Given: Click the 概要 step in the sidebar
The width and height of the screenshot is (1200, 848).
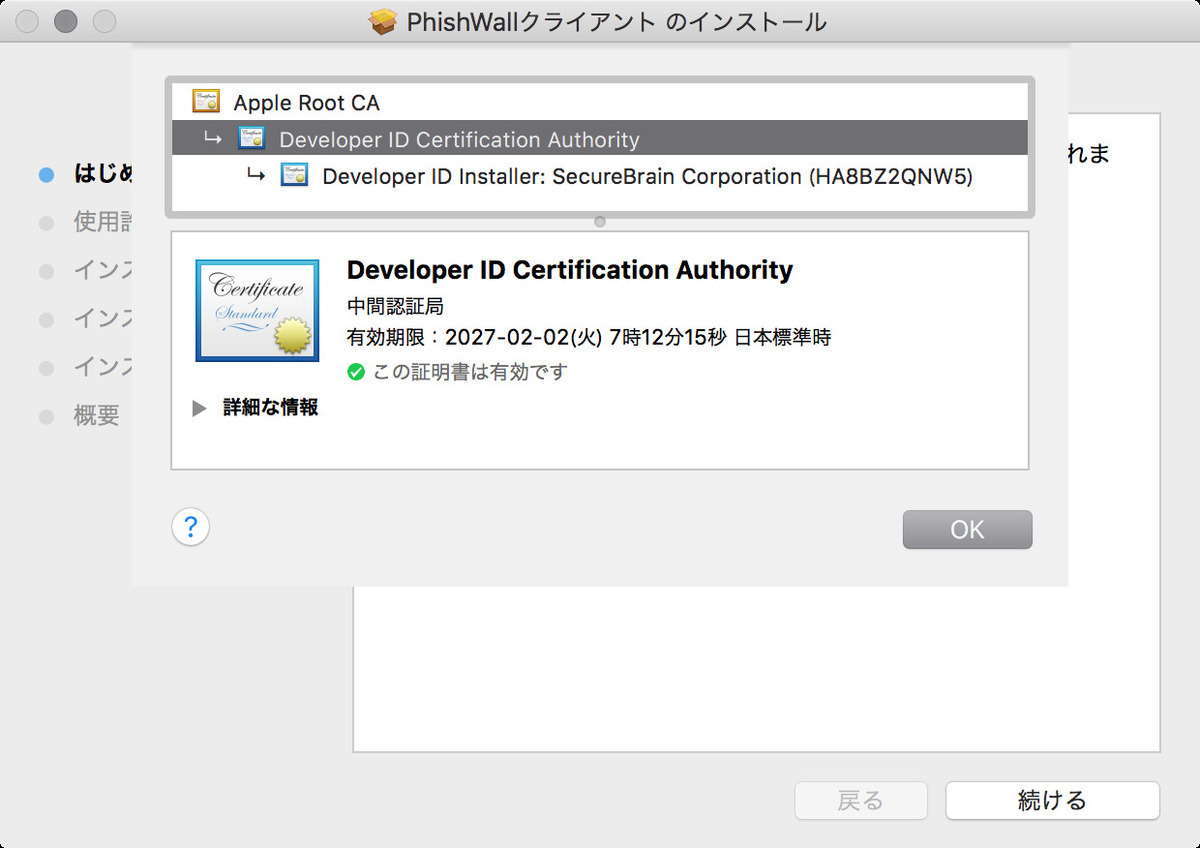Looking at the screenshot, I should [96, 416].
